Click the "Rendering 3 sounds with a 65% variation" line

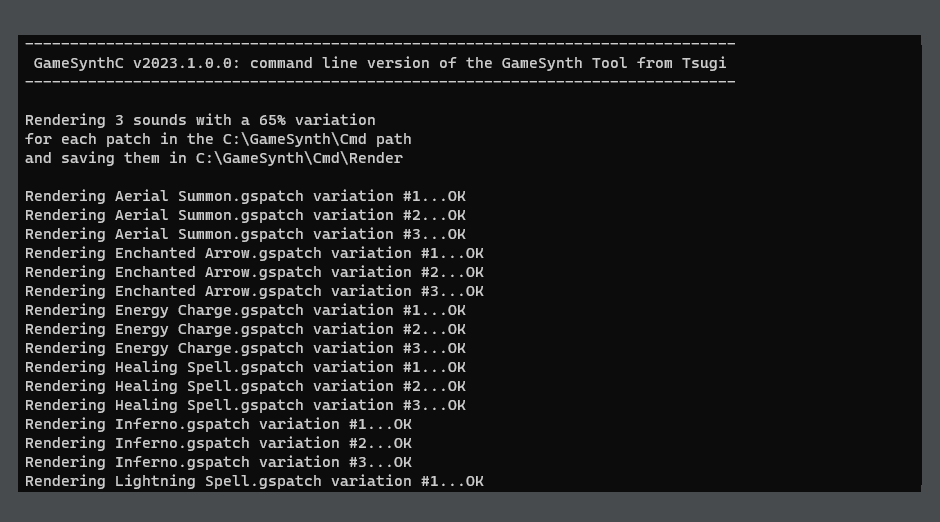(x=200, y=120)
